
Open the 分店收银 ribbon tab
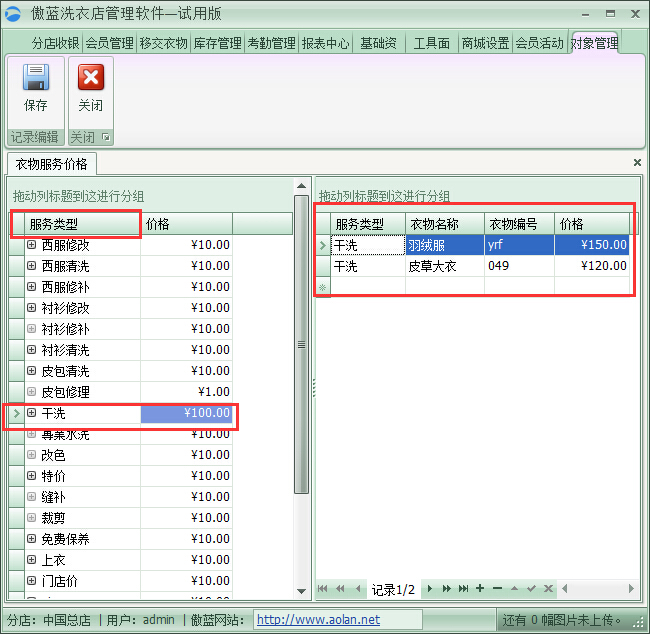[55, 43]
